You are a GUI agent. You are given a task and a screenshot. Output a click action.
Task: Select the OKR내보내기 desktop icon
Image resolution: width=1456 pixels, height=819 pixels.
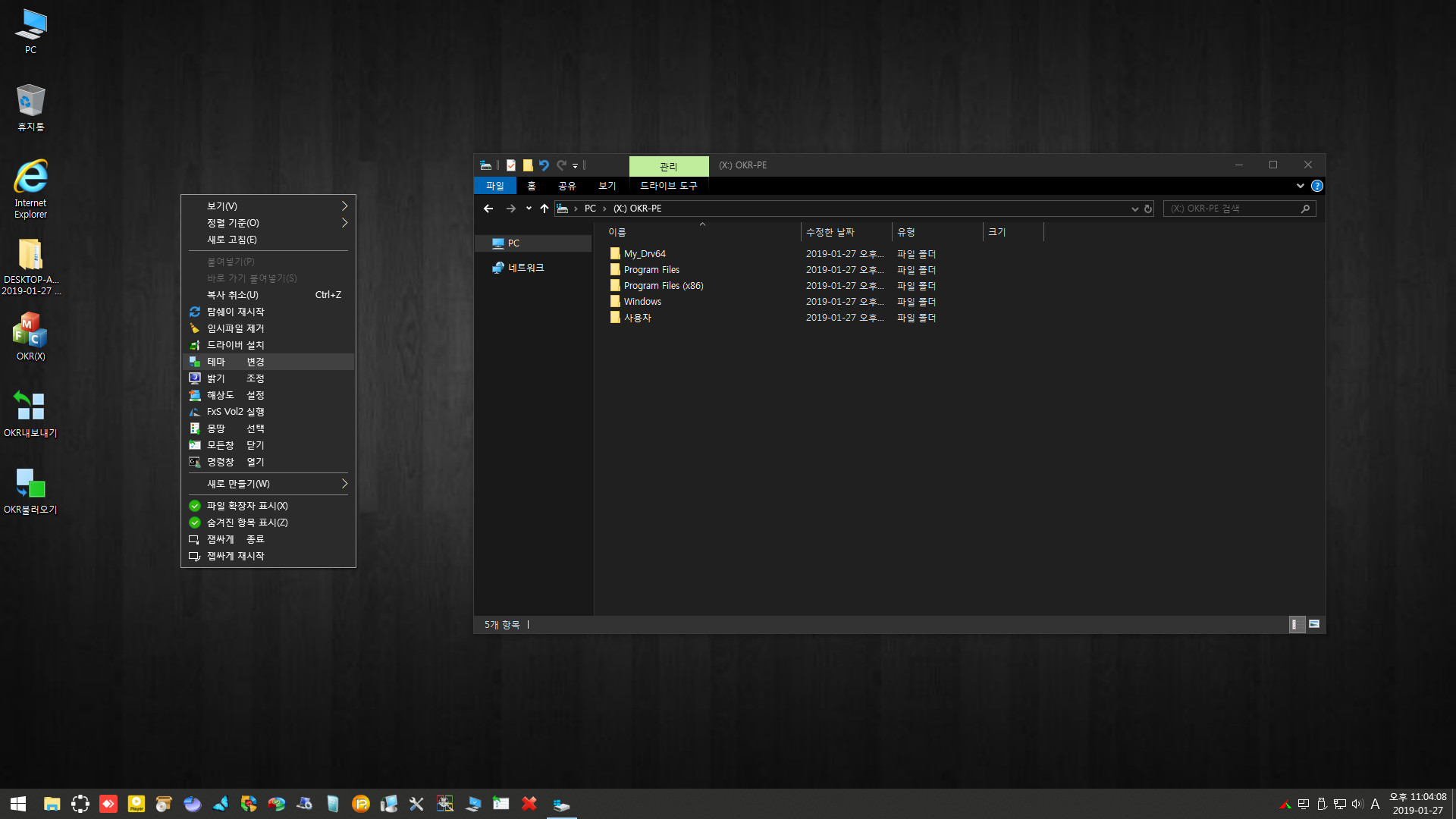point(30,414)
